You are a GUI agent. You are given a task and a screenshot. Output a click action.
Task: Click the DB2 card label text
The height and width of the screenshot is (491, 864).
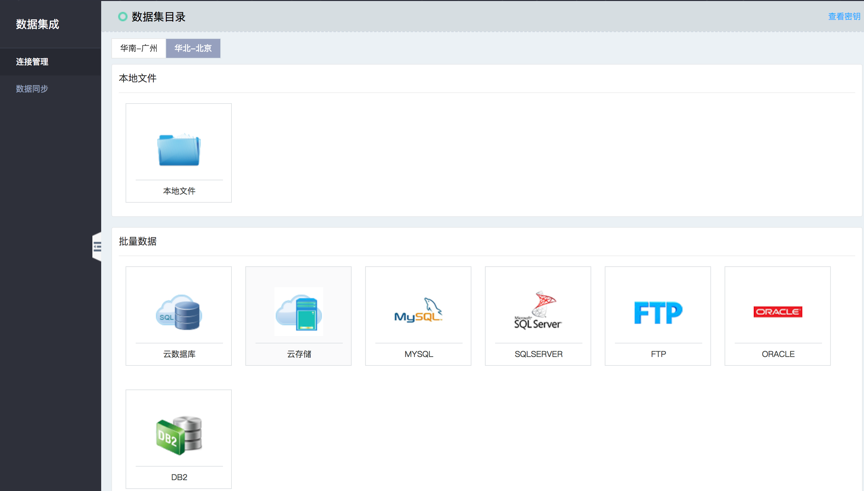coord(179,477)
